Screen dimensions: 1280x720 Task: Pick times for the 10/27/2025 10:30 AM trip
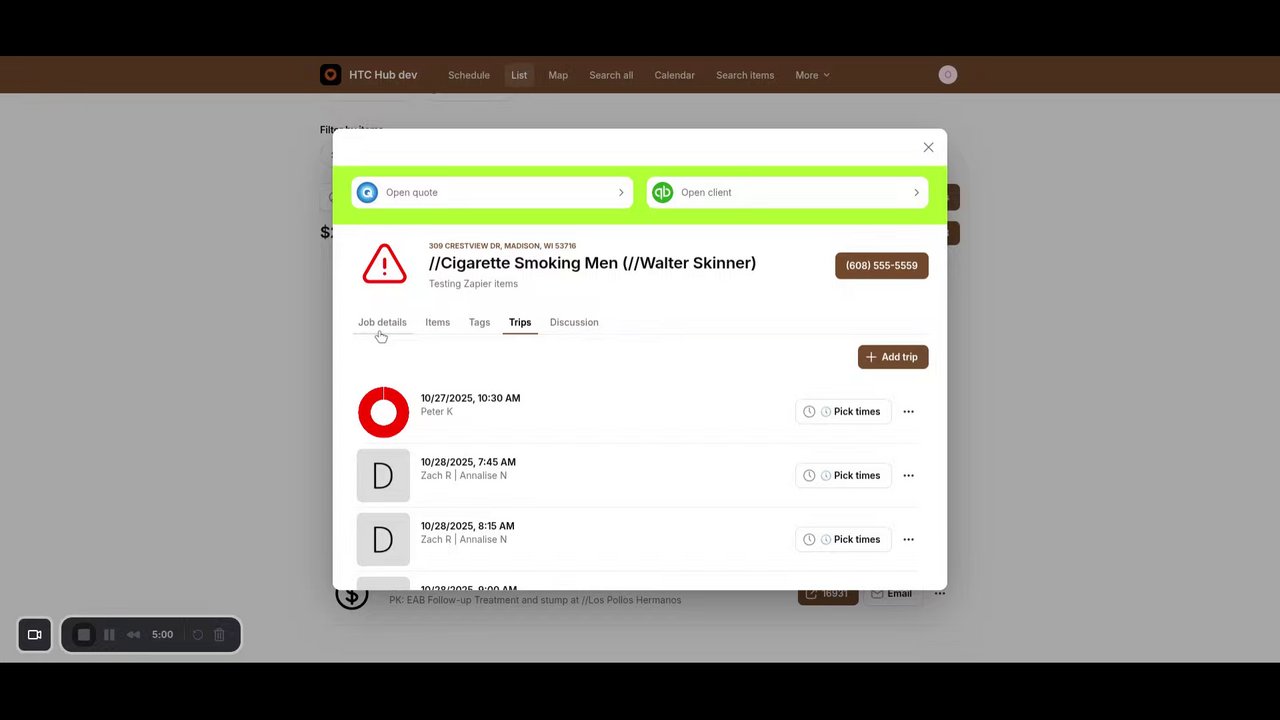pos(843,412)
